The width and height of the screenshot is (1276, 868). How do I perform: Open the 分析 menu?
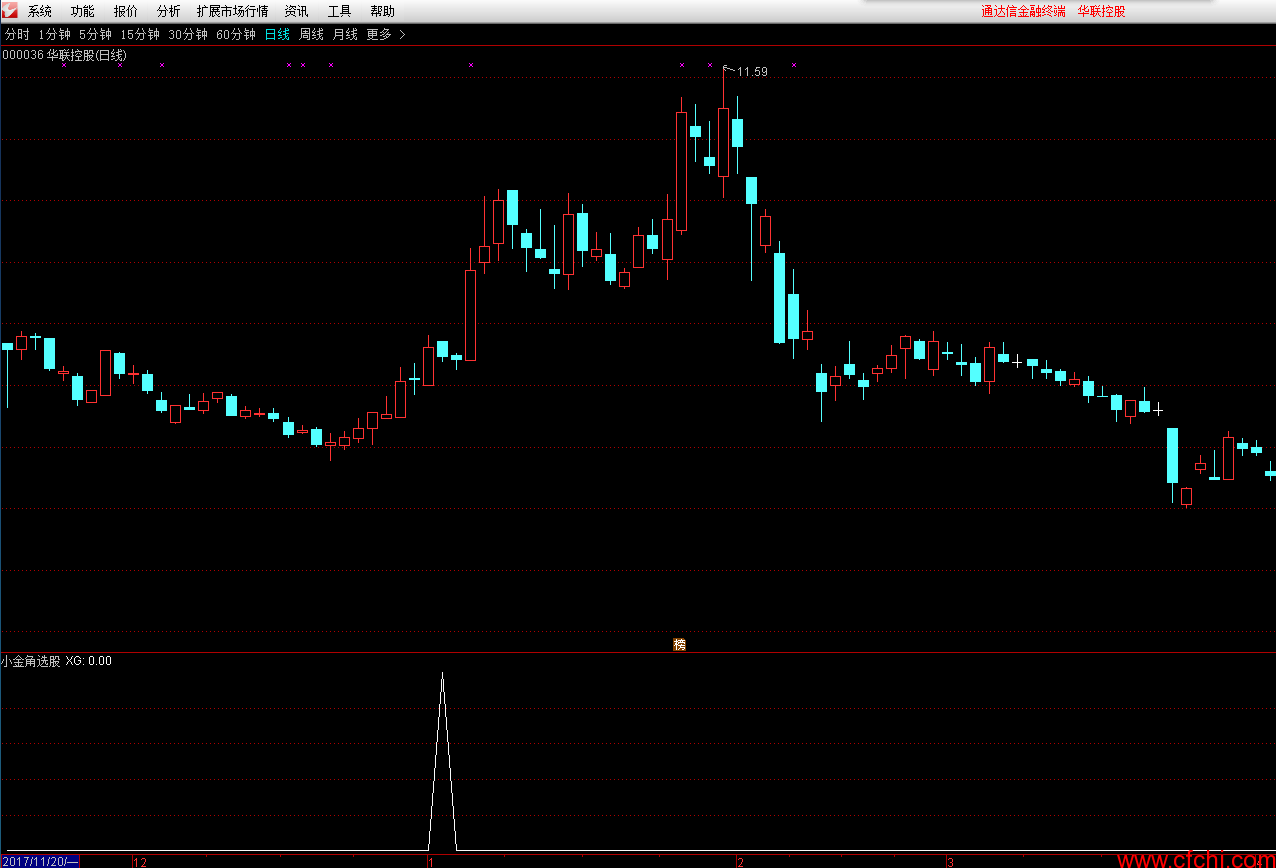(x=169, y=12)
